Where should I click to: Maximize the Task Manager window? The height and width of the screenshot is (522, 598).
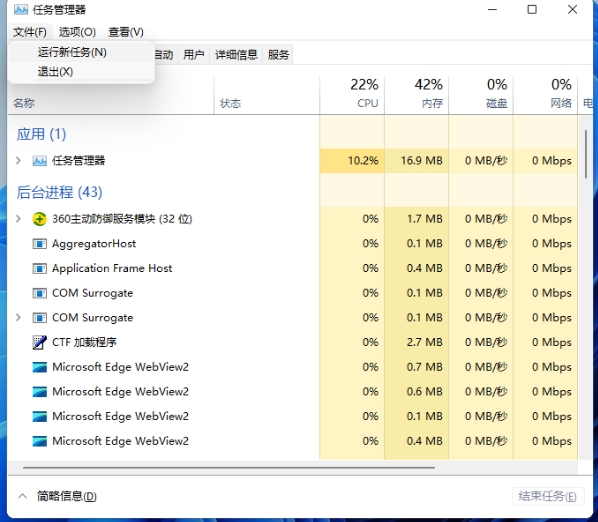coord(532,10)
